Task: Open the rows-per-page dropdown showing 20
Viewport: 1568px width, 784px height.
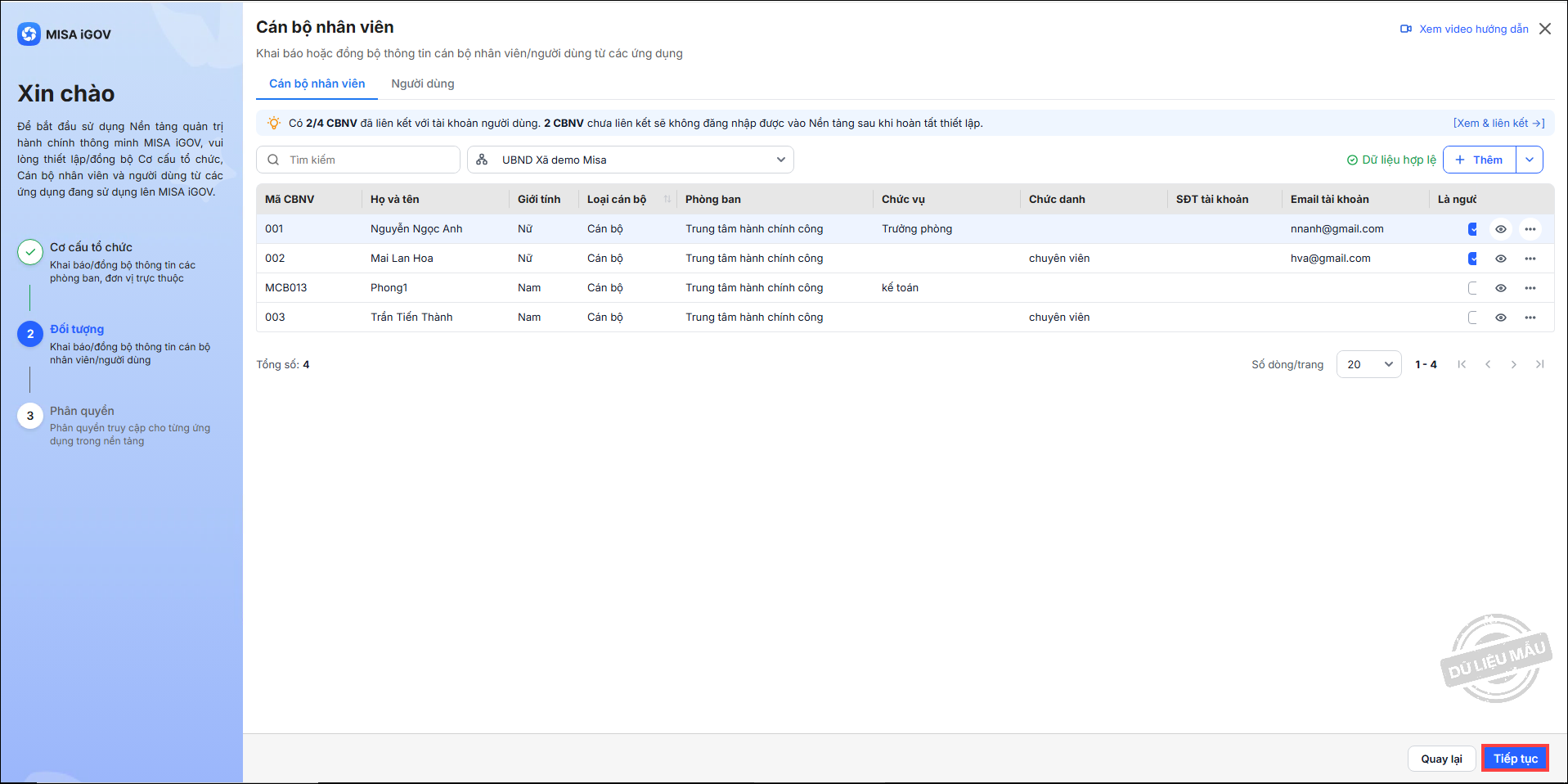Action: coord(1369,364)
